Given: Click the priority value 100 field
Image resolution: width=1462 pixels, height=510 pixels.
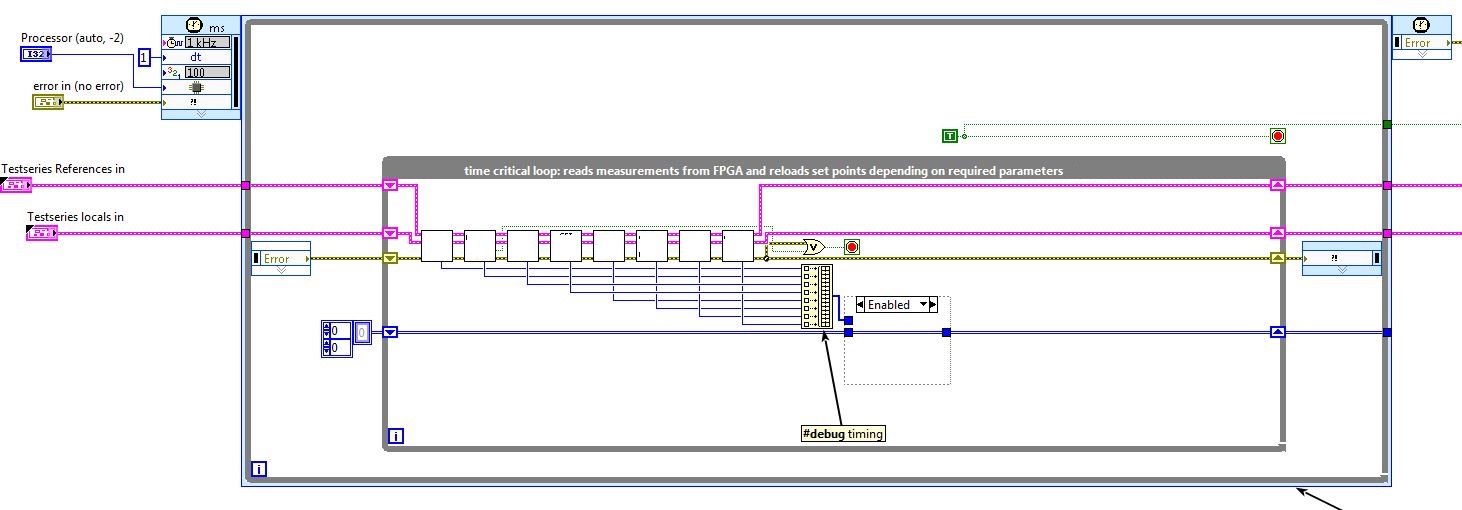Looking at the screenshot, I should click(207, 72).
